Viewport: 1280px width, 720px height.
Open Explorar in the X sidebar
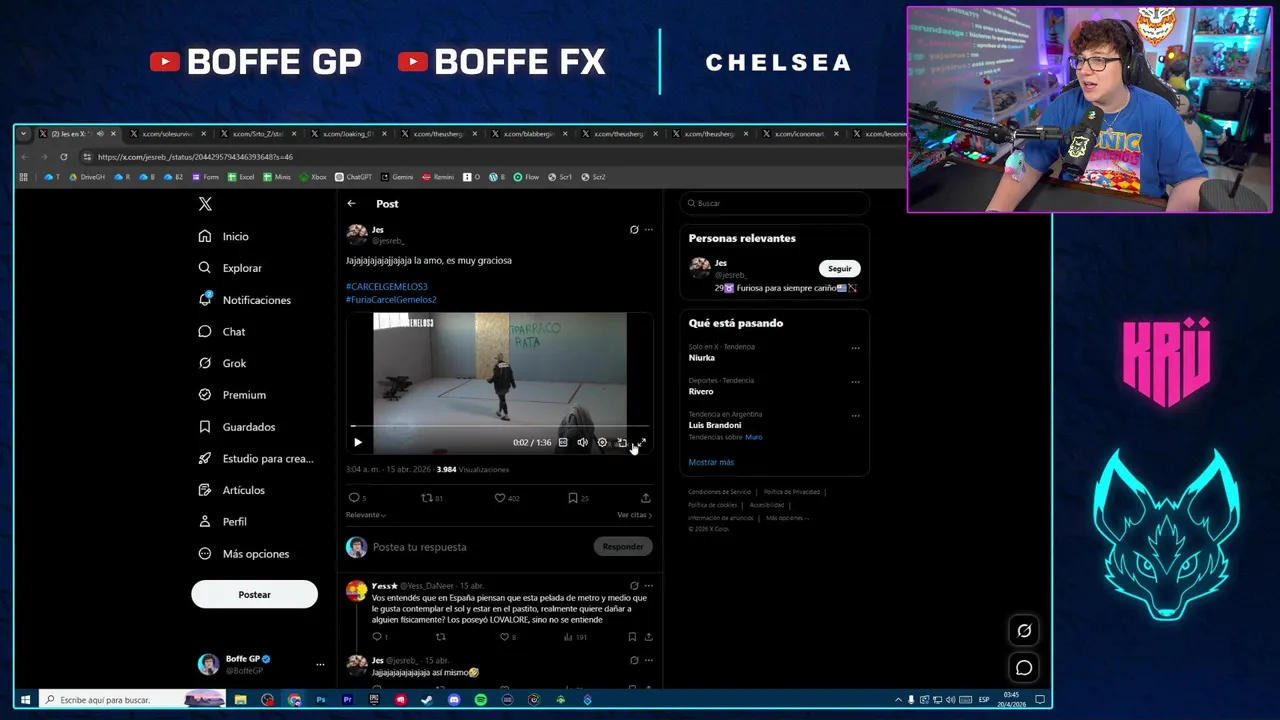[230, 268]
